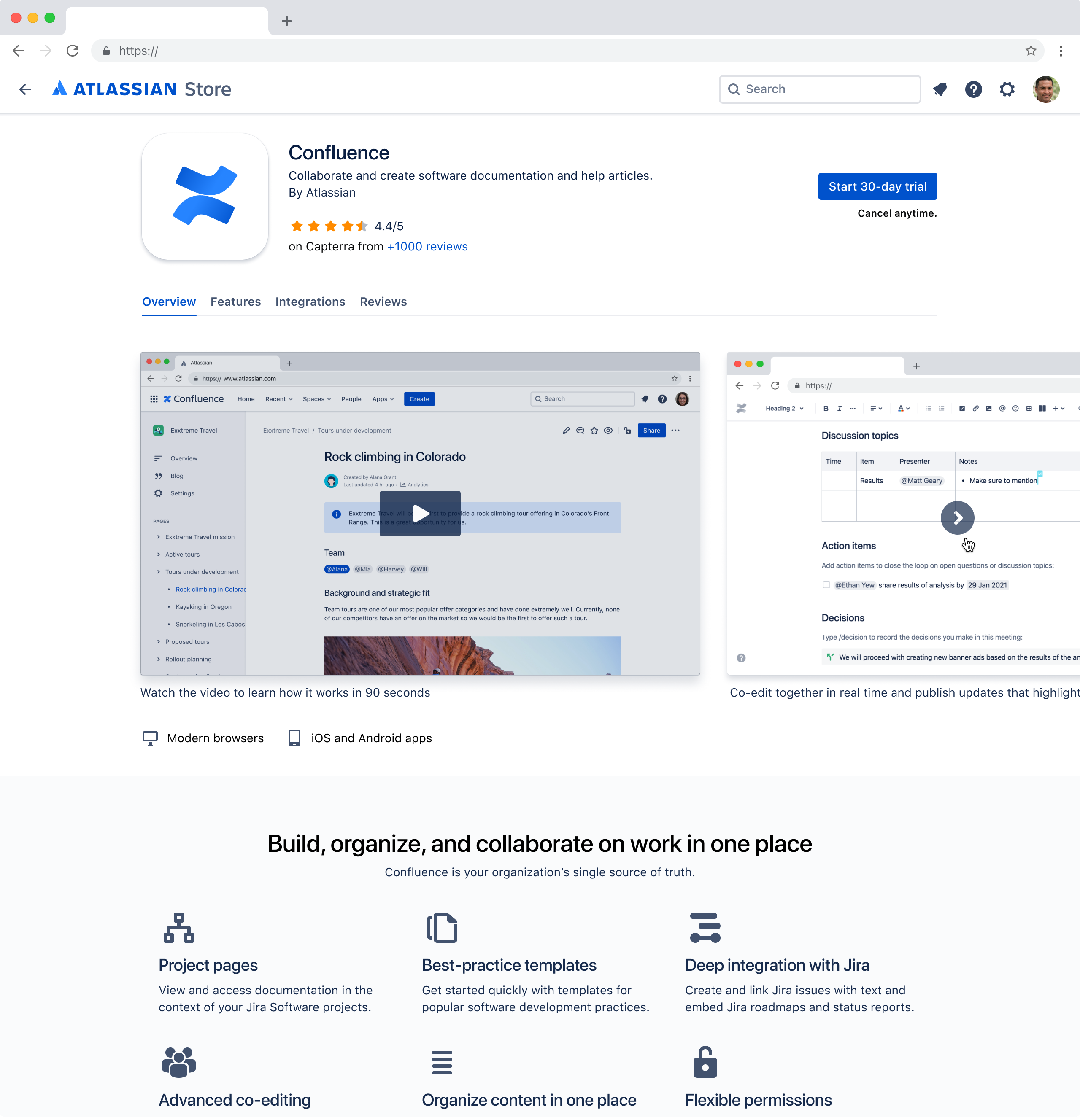Open notifications megaphone icon in Store header
This screenshot has height=1120, width=1080.
tap(940, 89)
